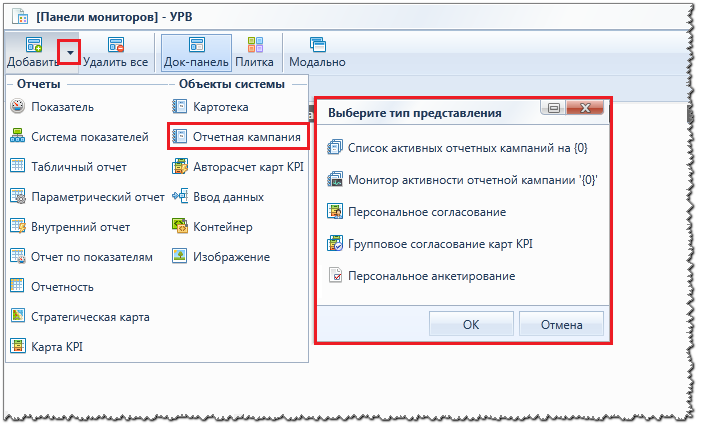703x430 pixels.
Task: Select the Карта KPI icon
Action: pyautogui.click(x=17, y=346)
